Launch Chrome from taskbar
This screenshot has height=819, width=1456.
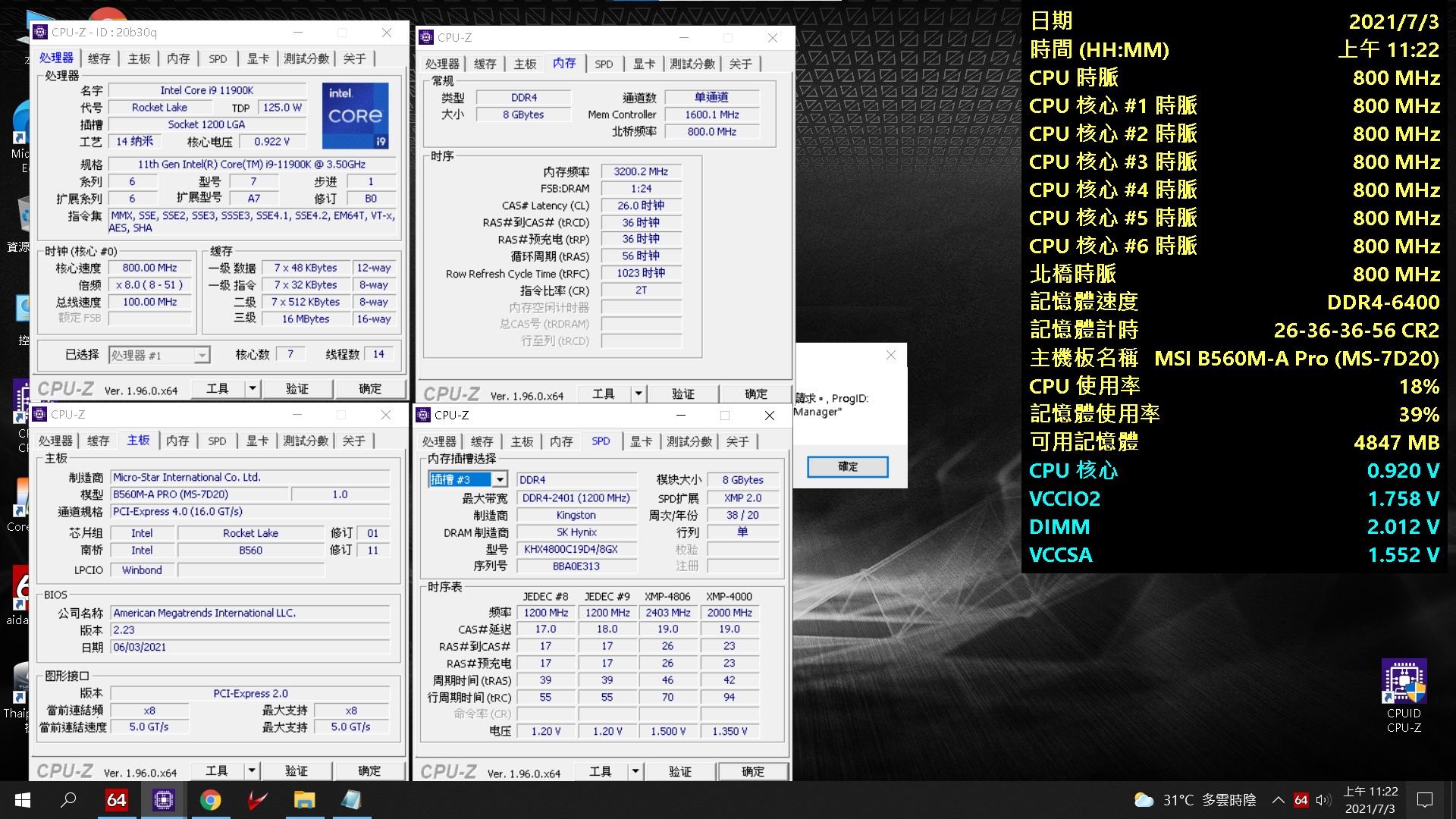pos(210,800)
